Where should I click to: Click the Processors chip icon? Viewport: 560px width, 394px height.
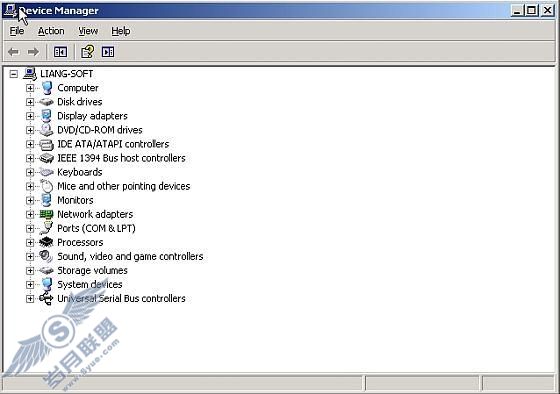46,242
